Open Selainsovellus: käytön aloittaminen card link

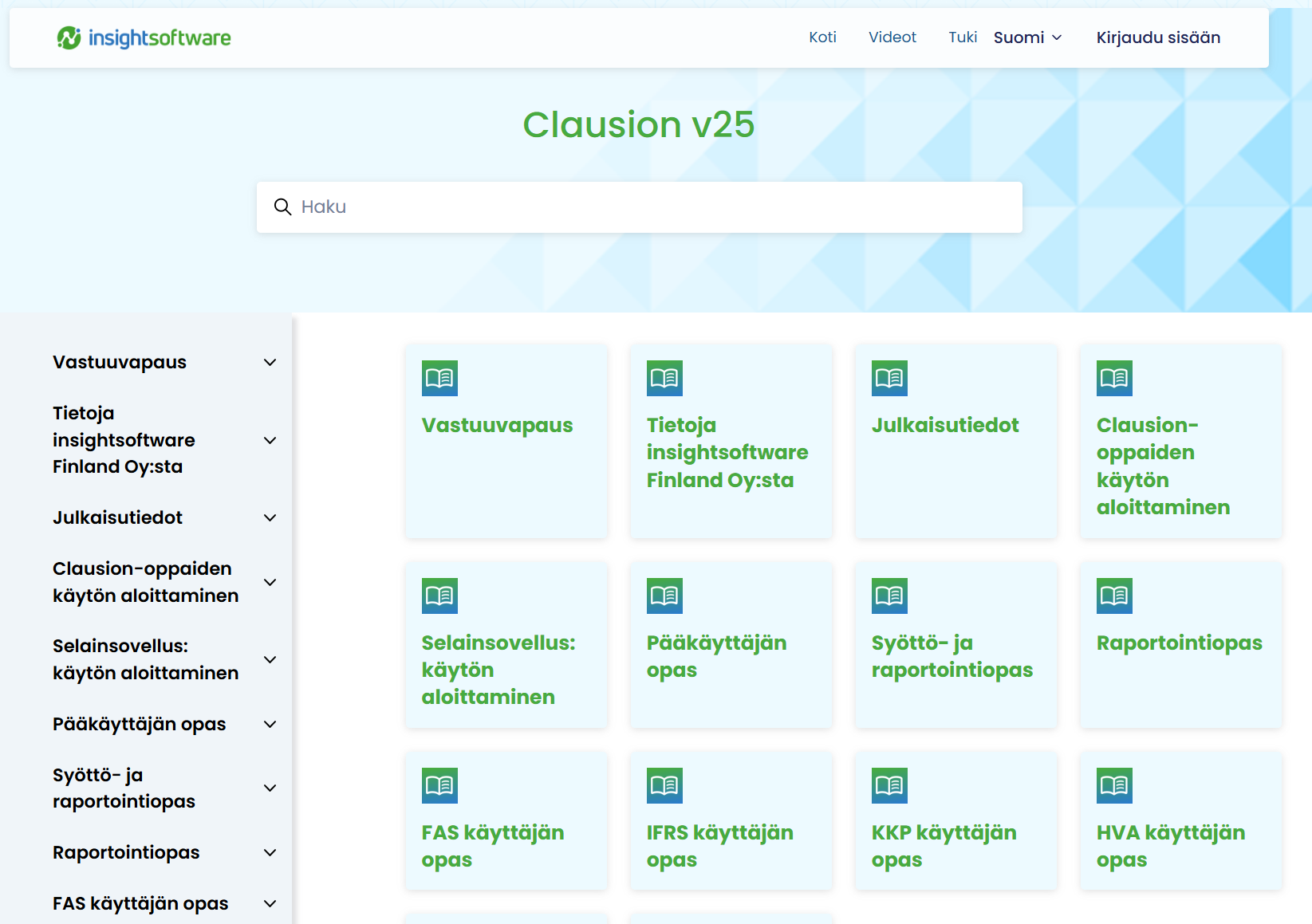point(498,670)
